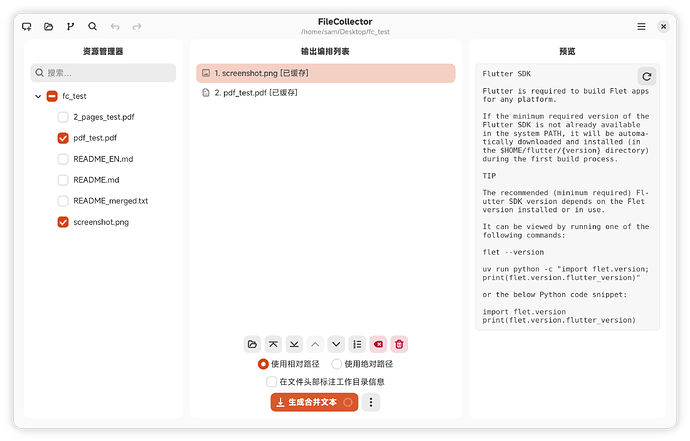Click the preview text area
The image size is (690, 441).
point(567,197)
